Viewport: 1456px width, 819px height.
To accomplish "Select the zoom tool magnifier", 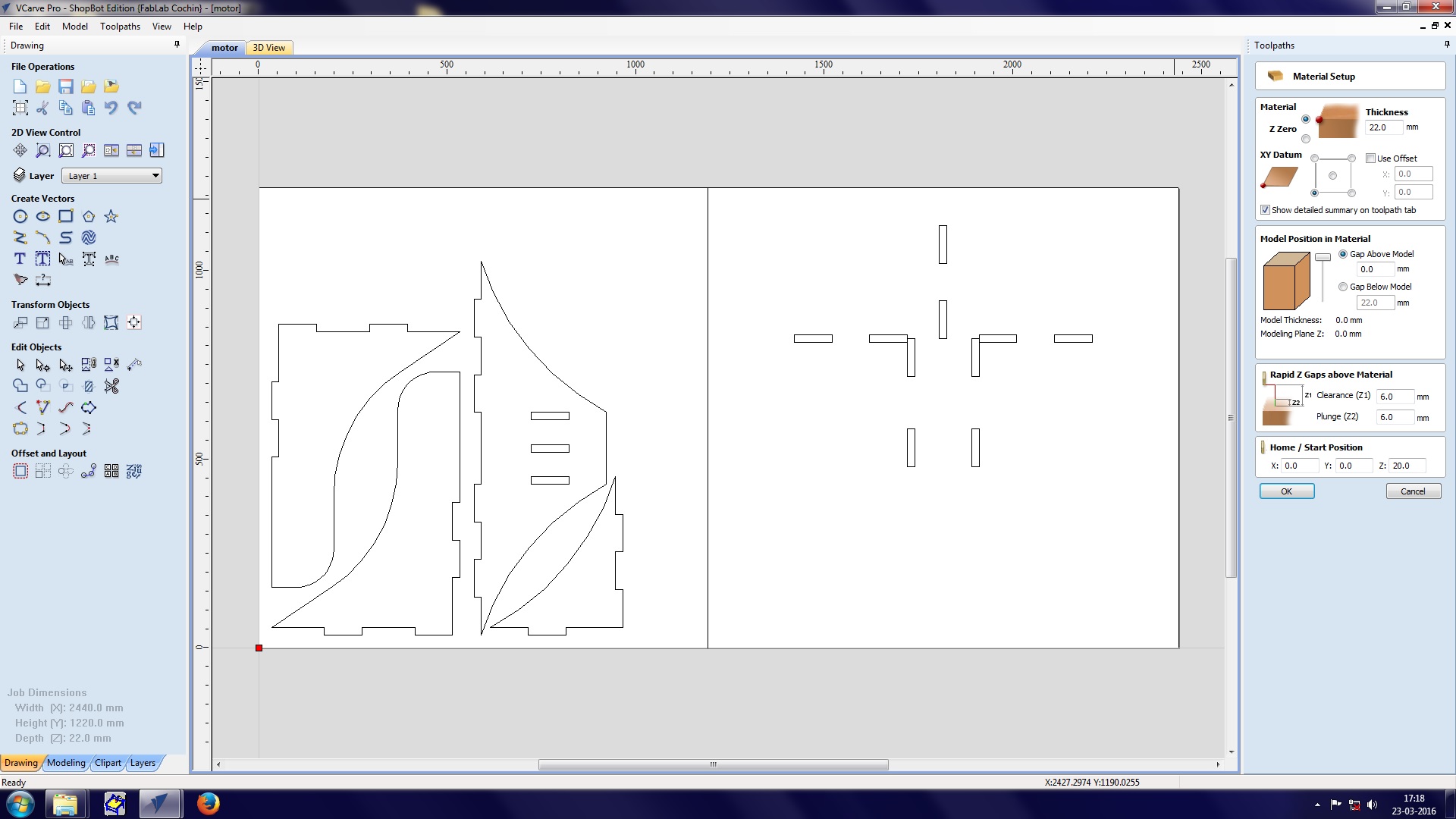I will [43, 150].
